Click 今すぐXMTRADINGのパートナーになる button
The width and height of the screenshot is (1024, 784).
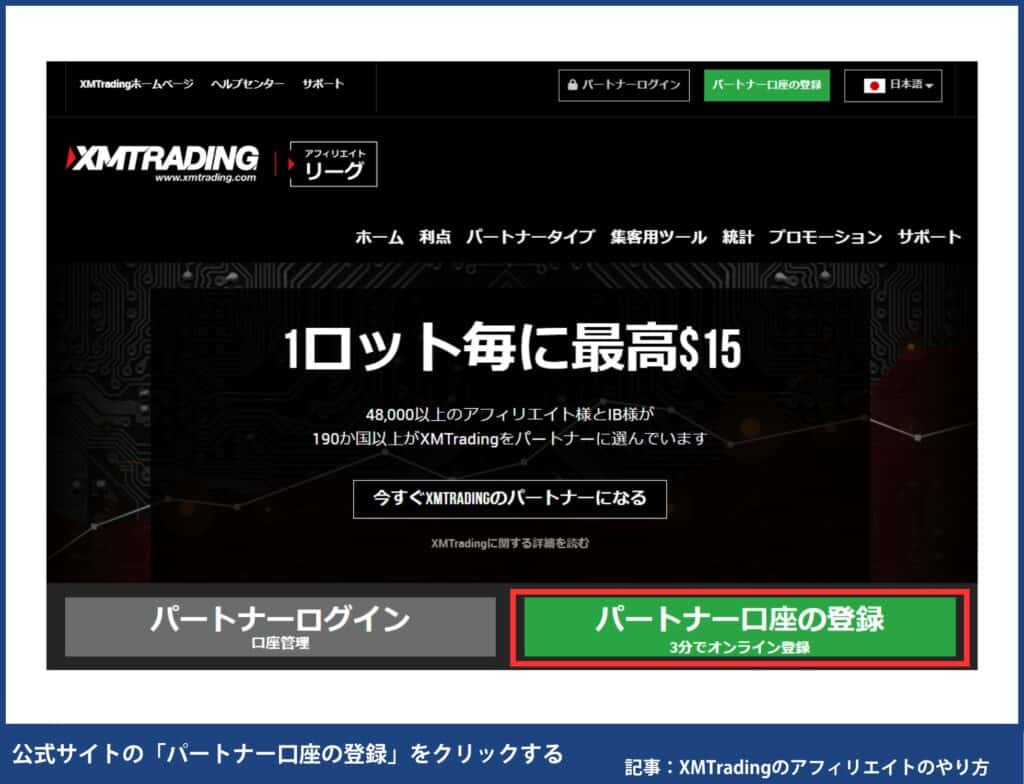[x=511, y=499]
